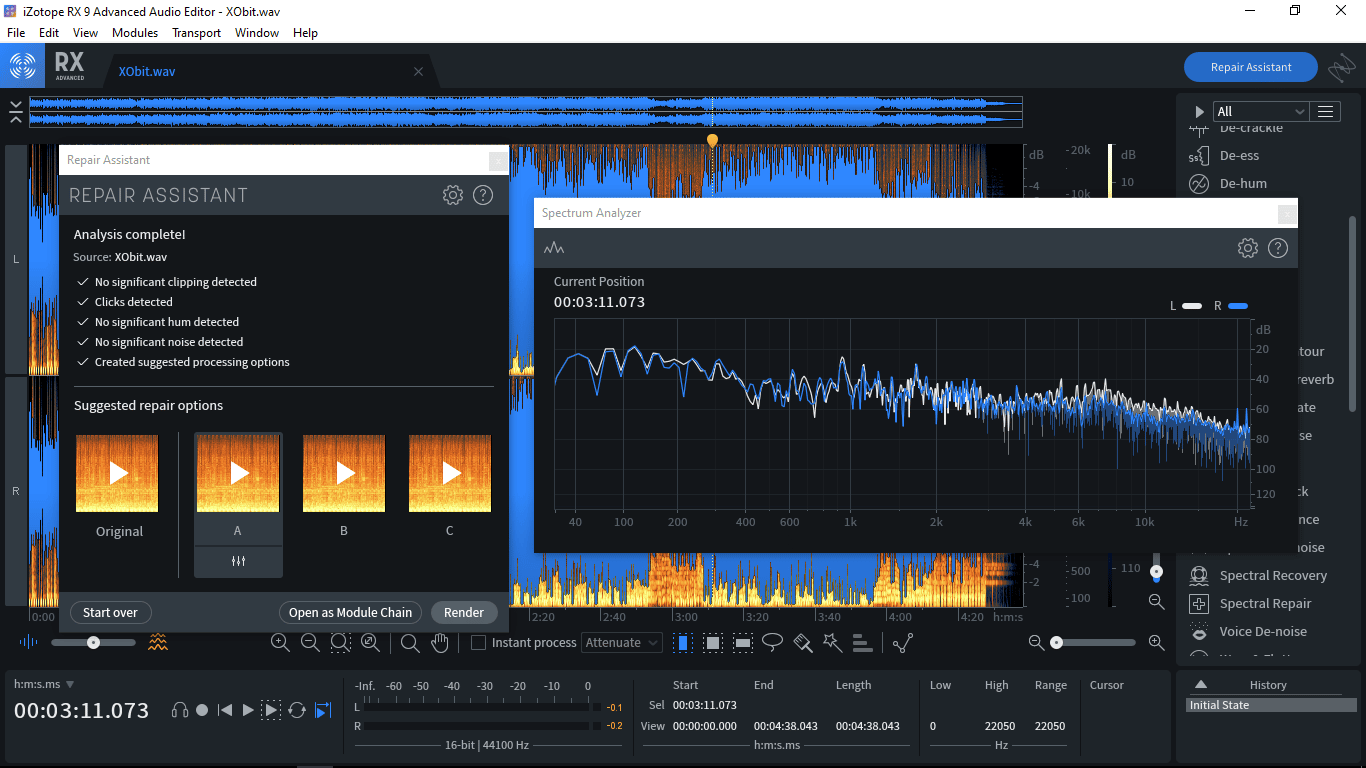Select the Time-frequency selection tool
This screenshot has width=1366, height=768.
tap(713, 643)
